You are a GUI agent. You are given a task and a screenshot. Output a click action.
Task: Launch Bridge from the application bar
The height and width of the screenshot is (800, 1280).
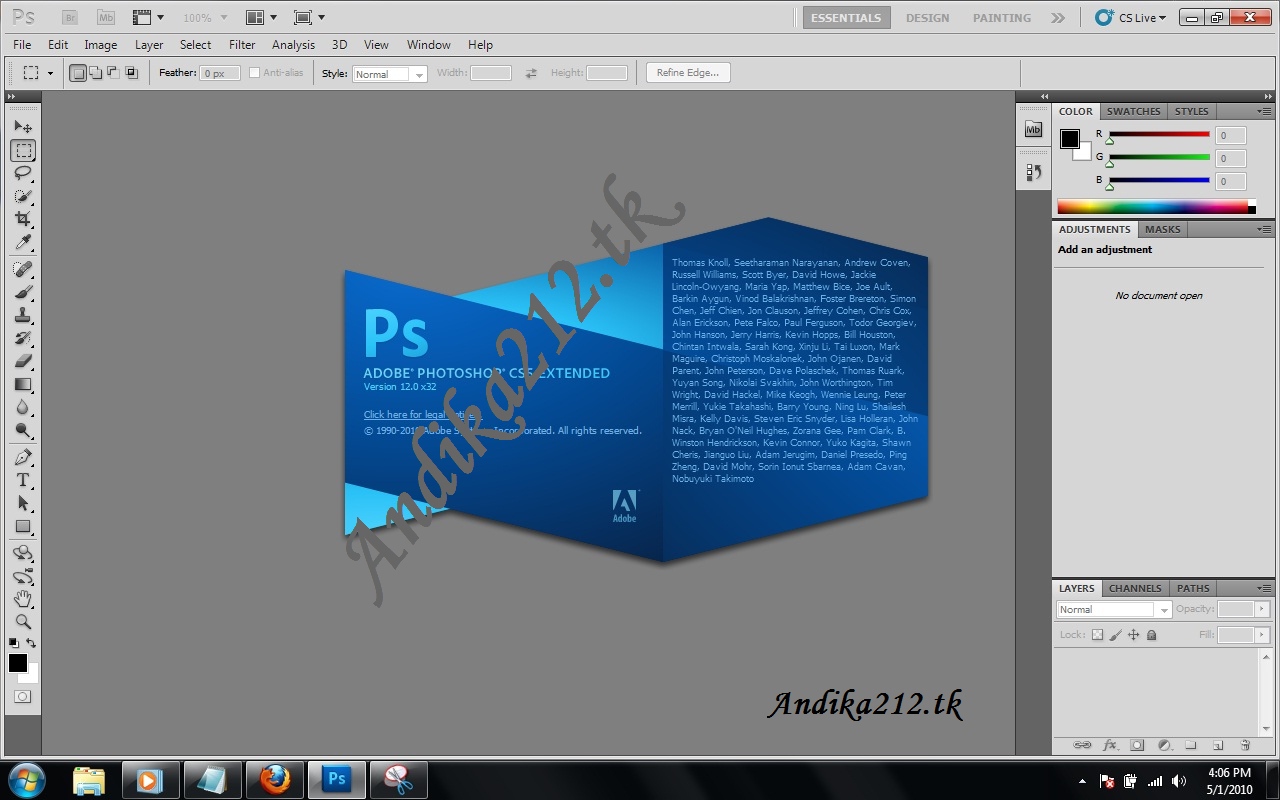70,18
